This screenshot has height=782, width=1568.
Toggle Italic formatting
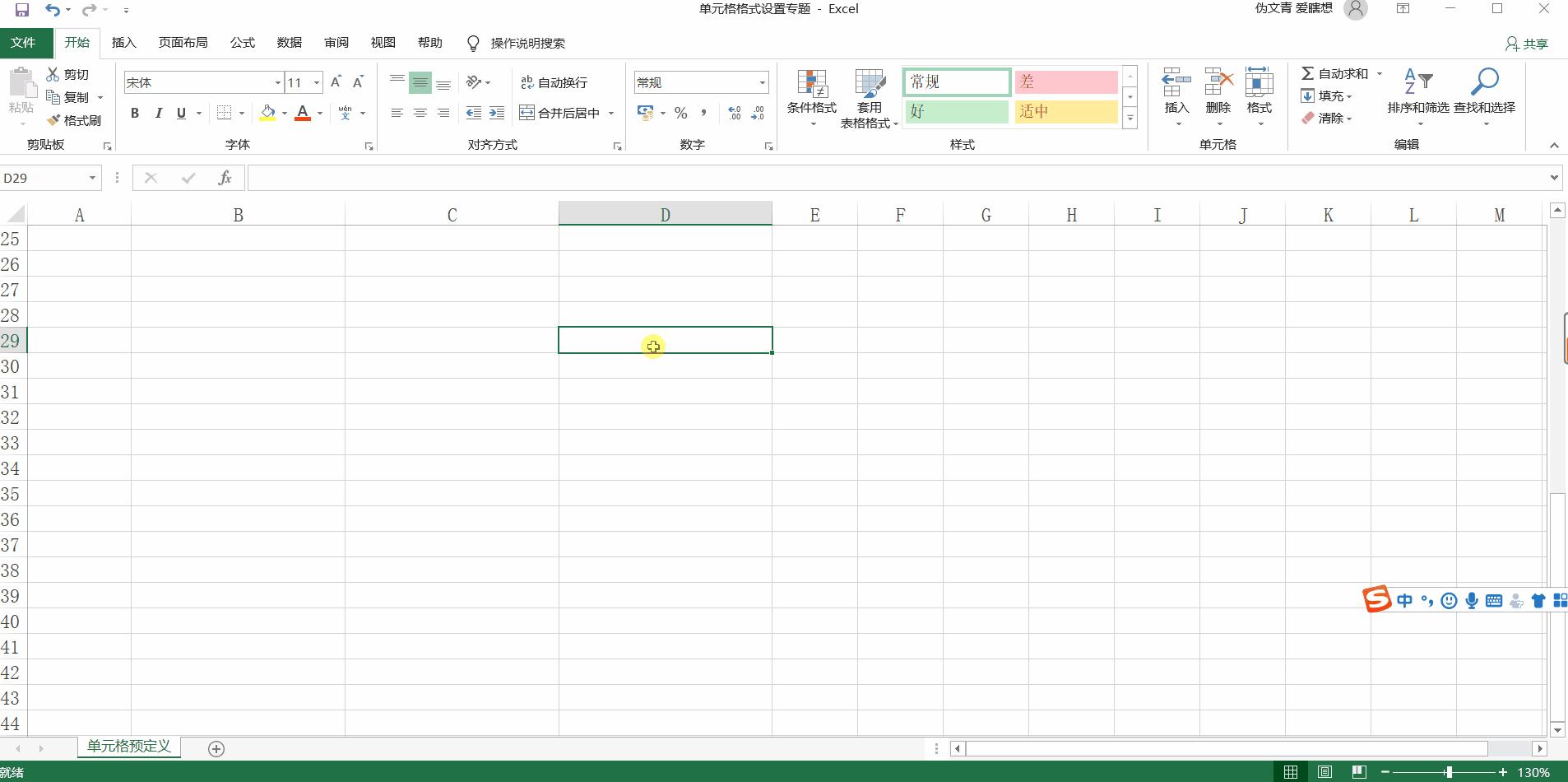pos(158,114)
